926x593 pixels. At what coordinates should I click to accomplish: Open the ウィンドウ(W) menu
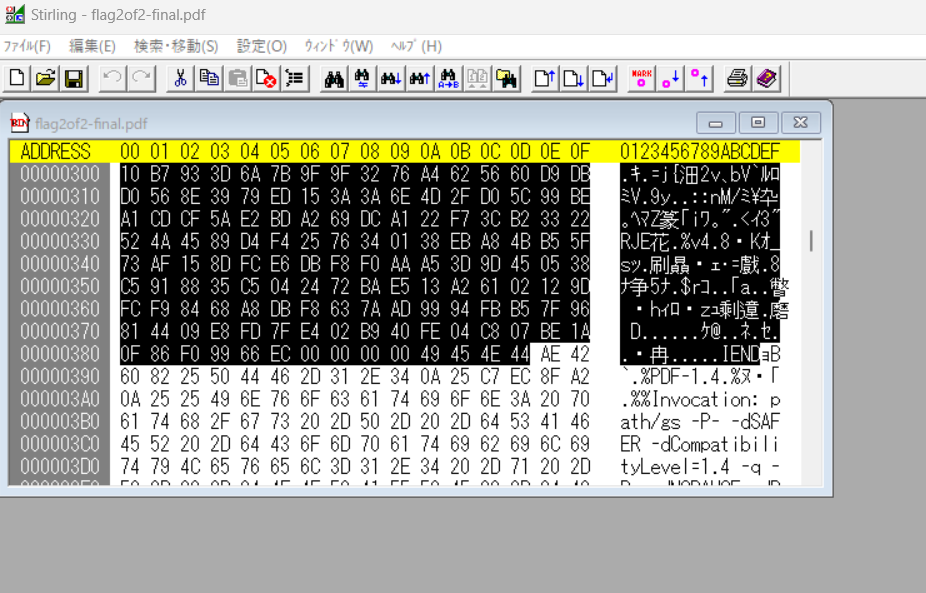[x=338, y=46]
